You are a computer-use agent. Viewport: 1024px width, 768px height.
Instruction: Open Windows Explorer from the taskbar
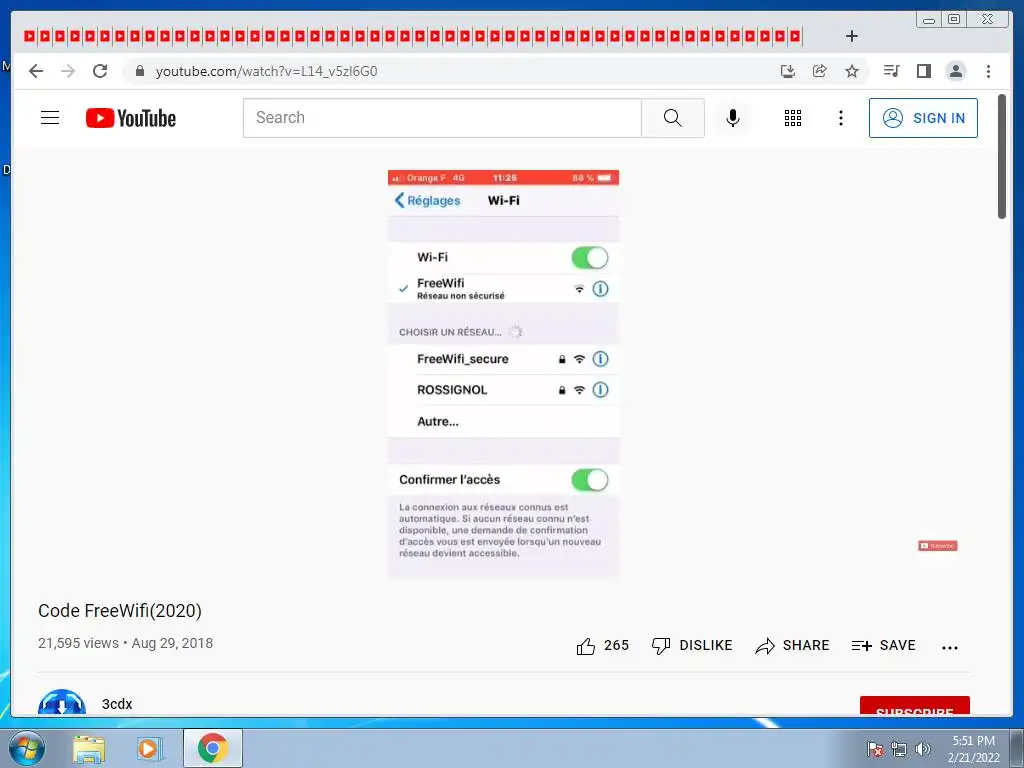pyautogui.click(x=89, y=749)
